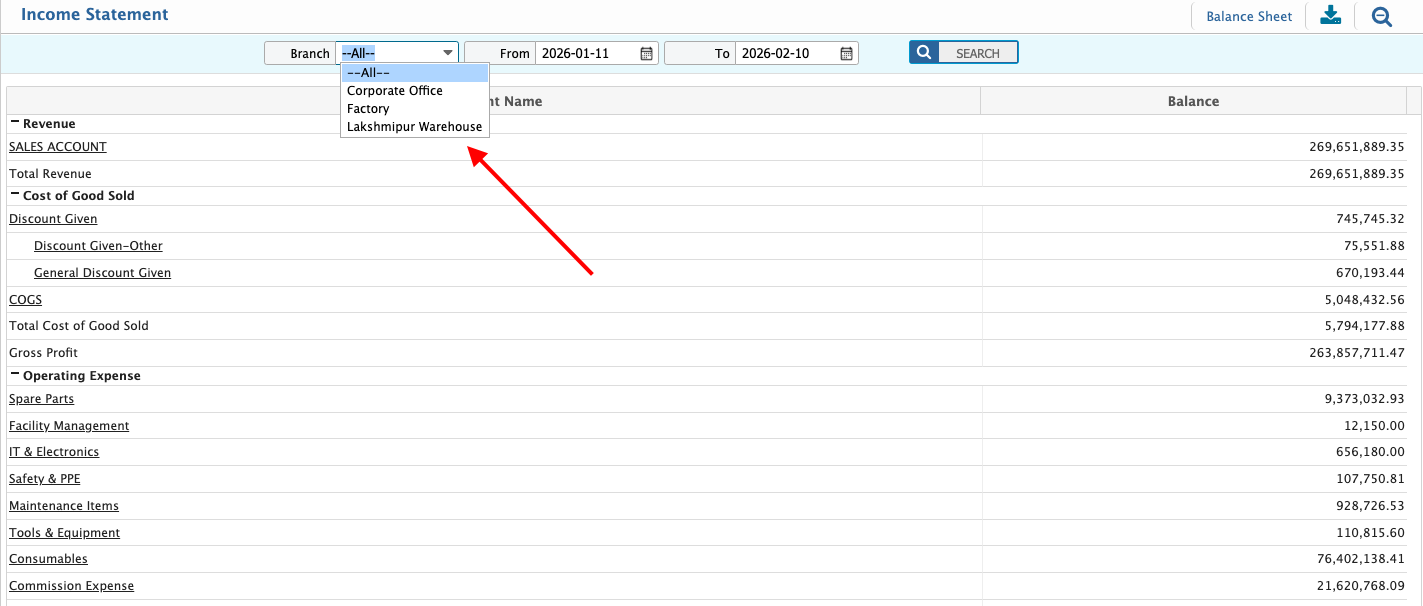Screen dimensions: 1423x606
Task: Choose the --All-- option in the dropdown list
Action: pos(369,72)
